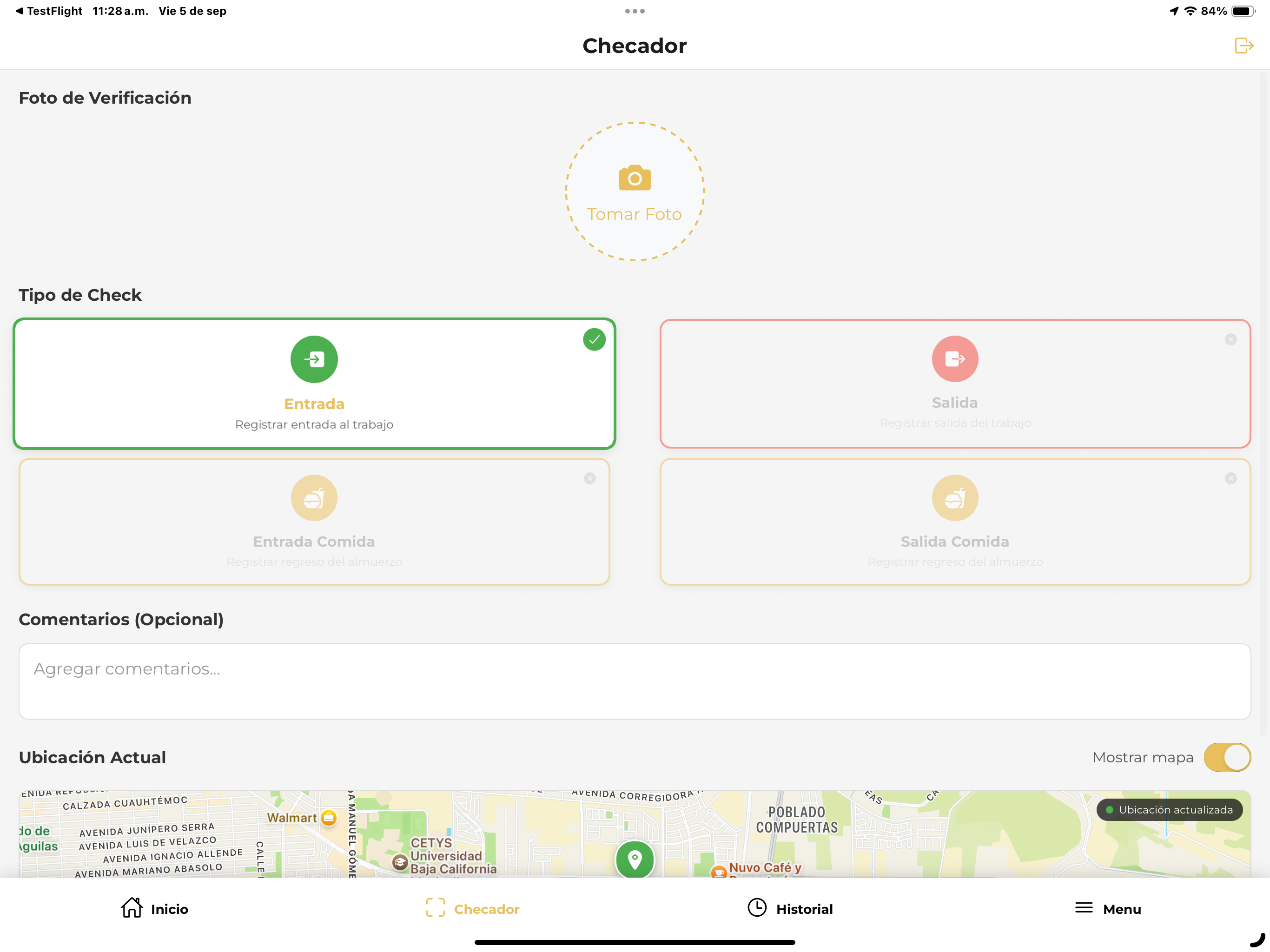Toggle the Mostrar mapa switch off
Viewport: 1270px width, 952px height.
[1227, 757]
